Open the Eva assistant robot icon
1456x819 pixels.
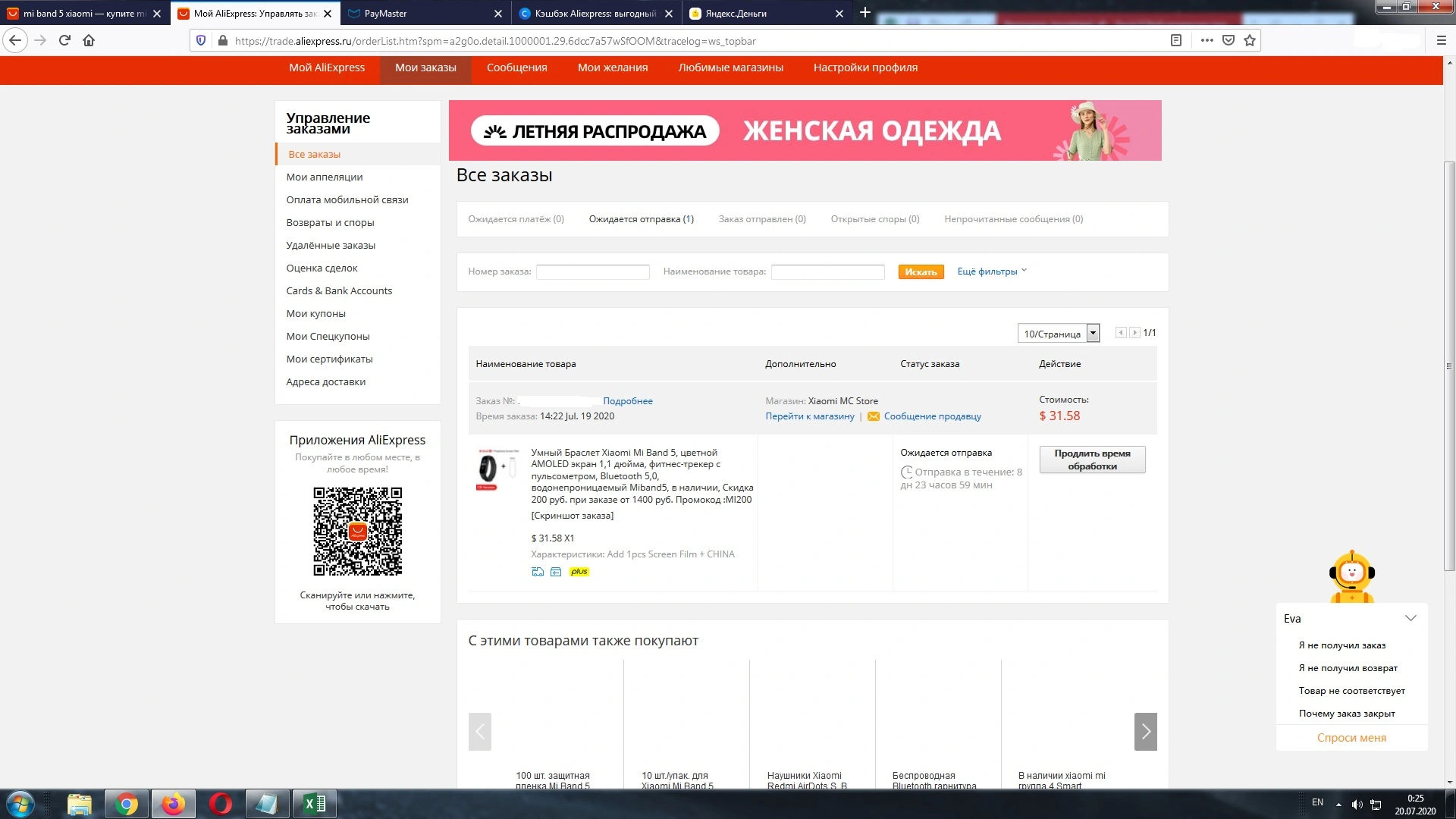(1351, 576)
